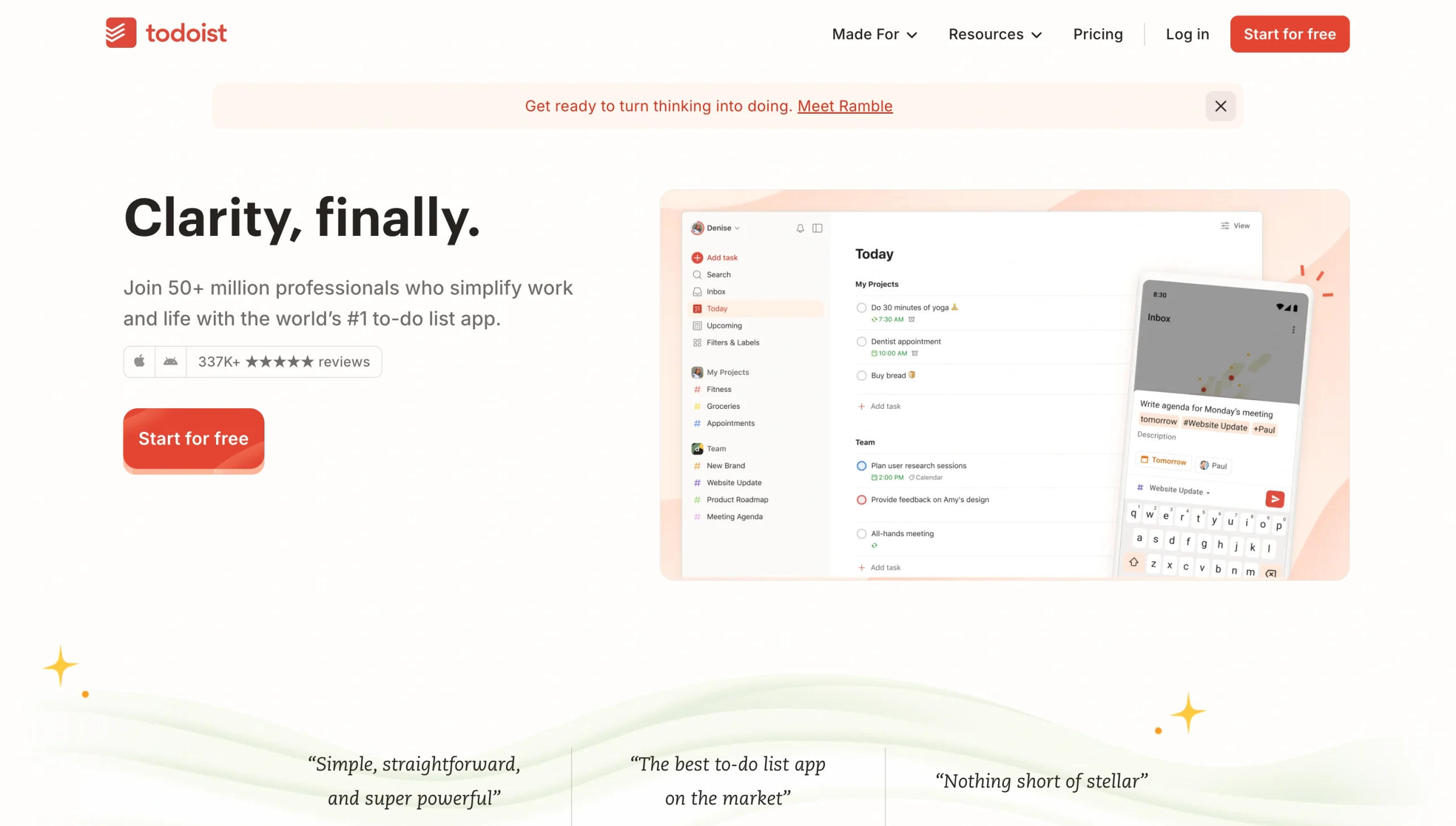Check off Provide feedback on Amy's design

(862, 500)
